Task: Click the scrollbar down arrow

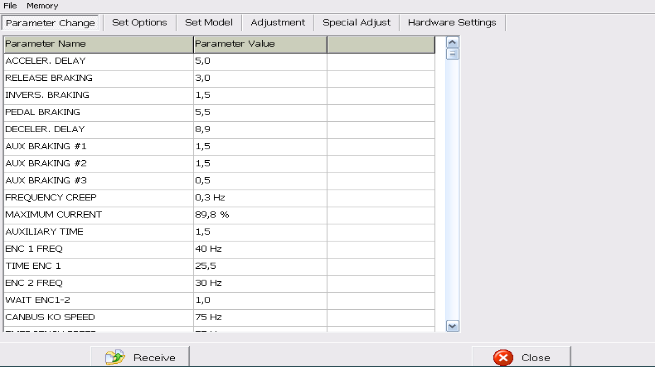Action: 452,326
